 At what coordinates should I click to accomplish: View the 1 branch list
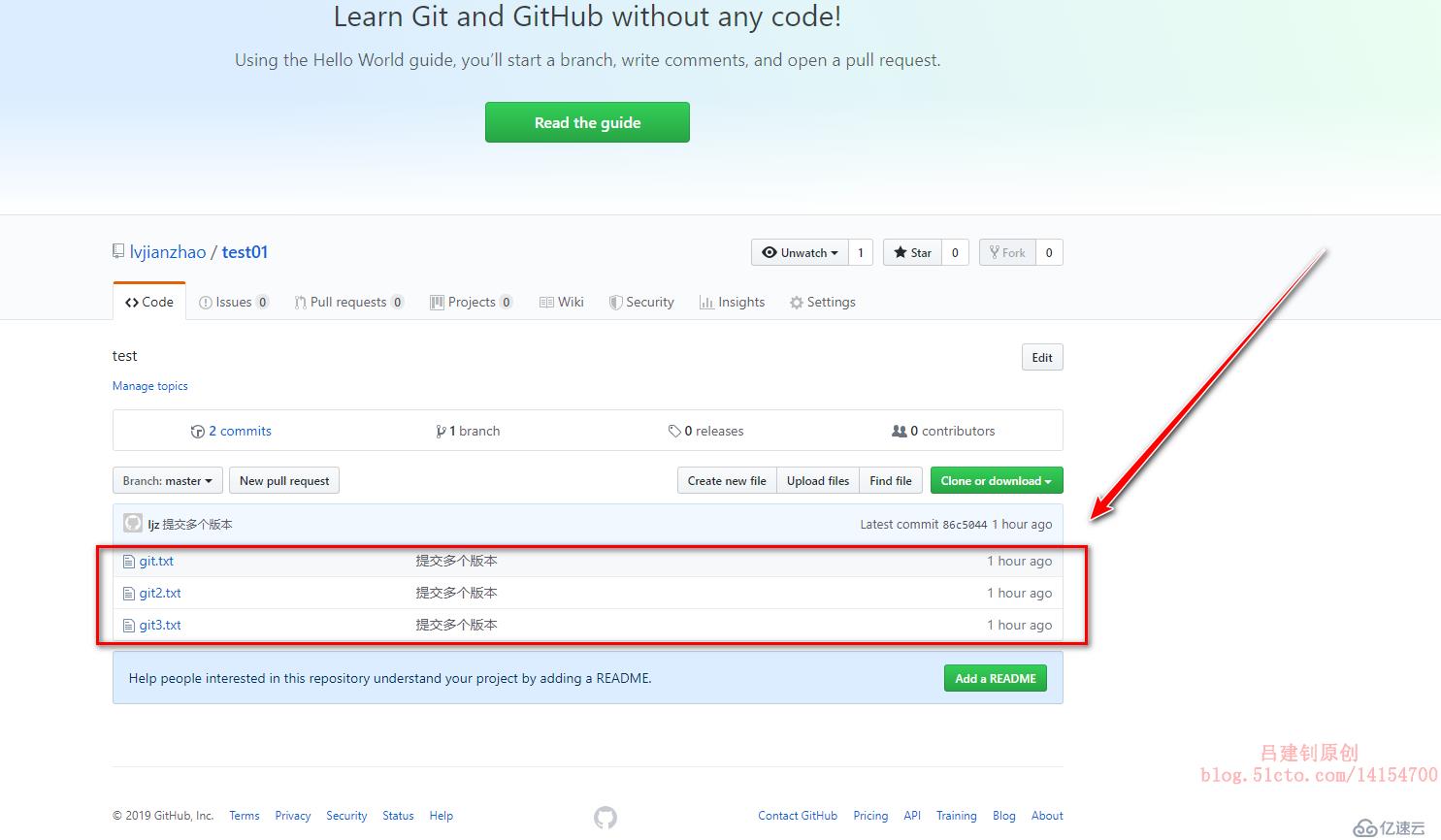pyautogui.click(x=468, y=431)
